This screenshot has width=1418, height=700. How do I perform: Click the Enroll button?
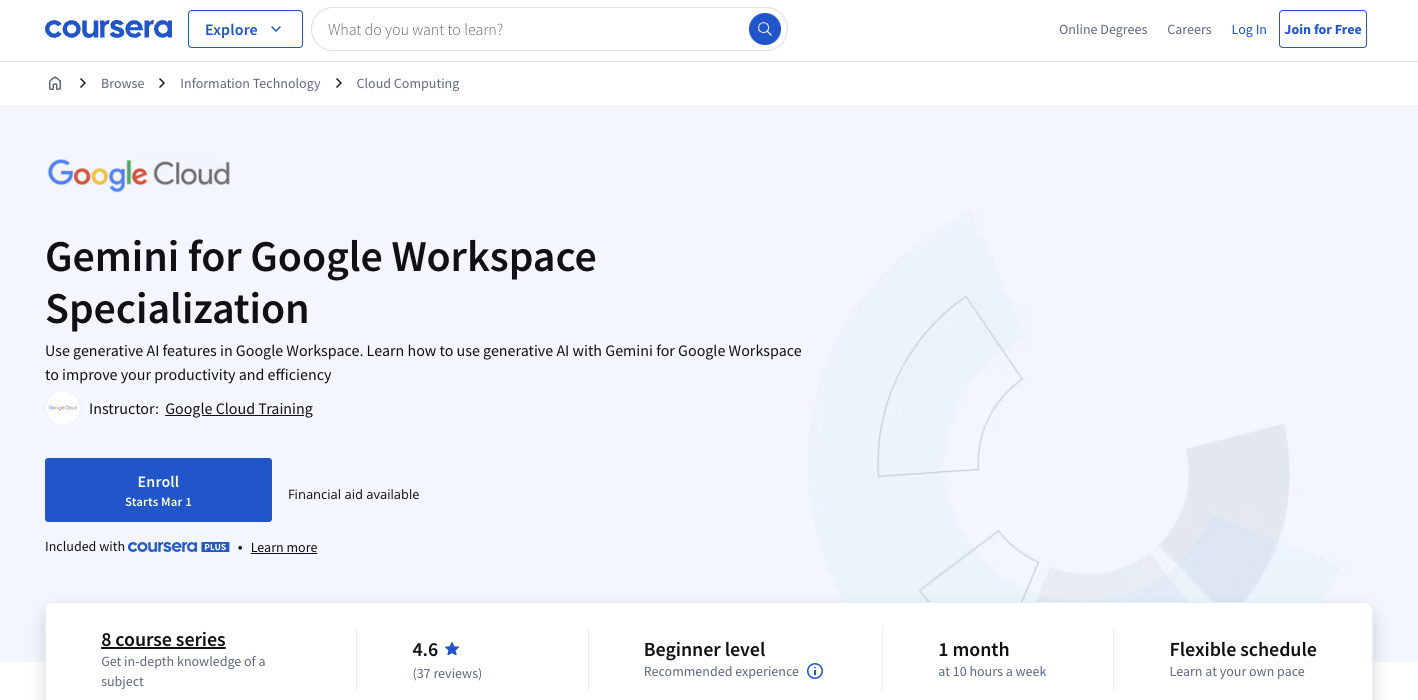pos(158,489)
